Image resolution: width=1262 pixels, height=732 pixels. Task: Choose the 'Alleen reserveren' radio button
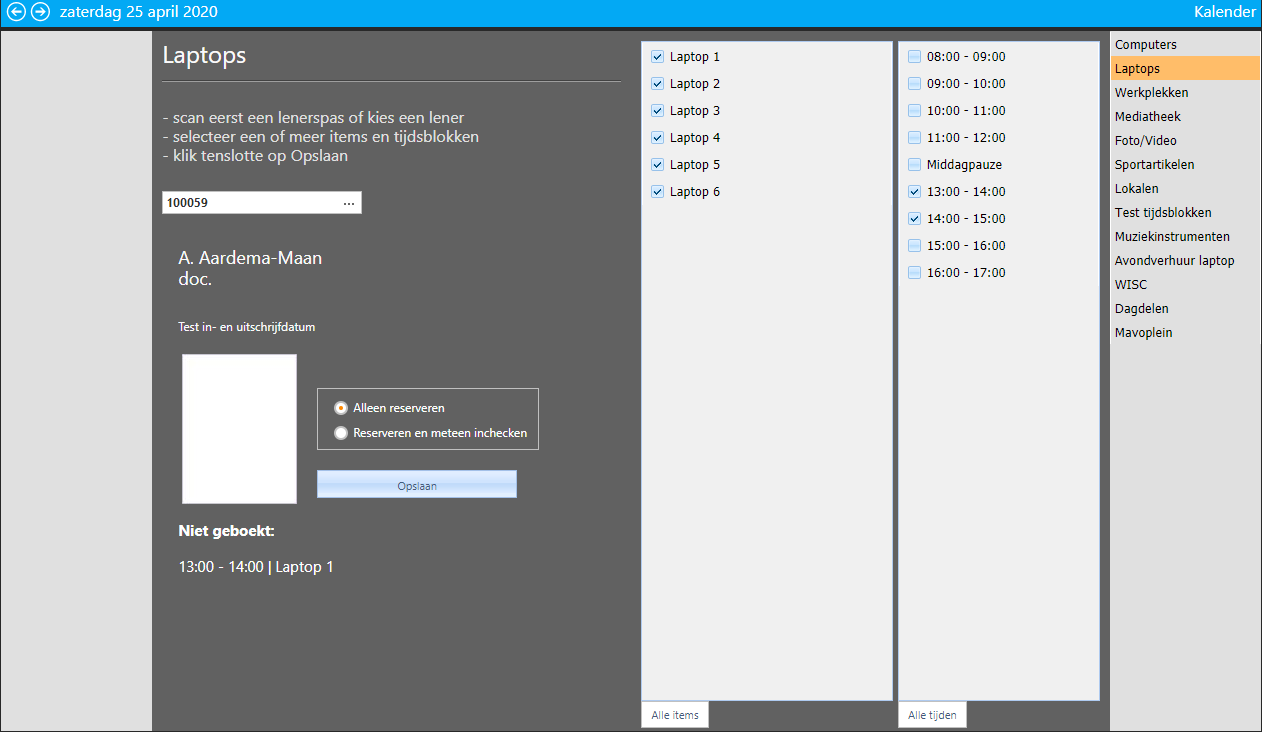click(341, 408)
